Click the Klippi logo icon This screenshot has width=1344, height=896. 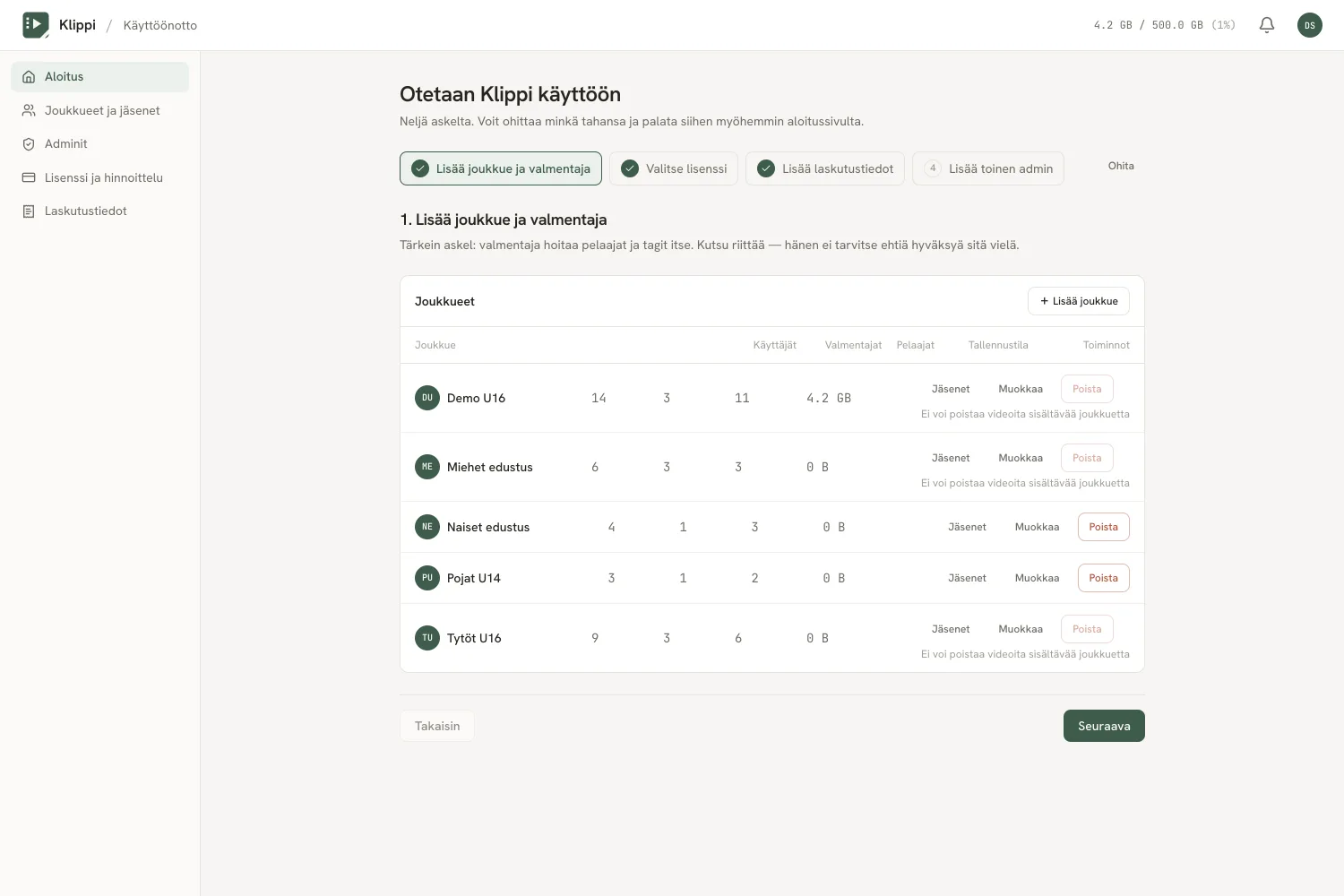pos(36,25)
